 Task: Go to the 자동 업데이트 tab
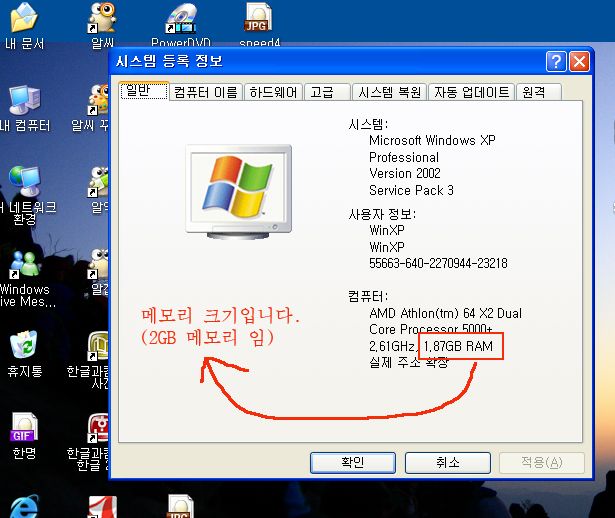[471, 93]
